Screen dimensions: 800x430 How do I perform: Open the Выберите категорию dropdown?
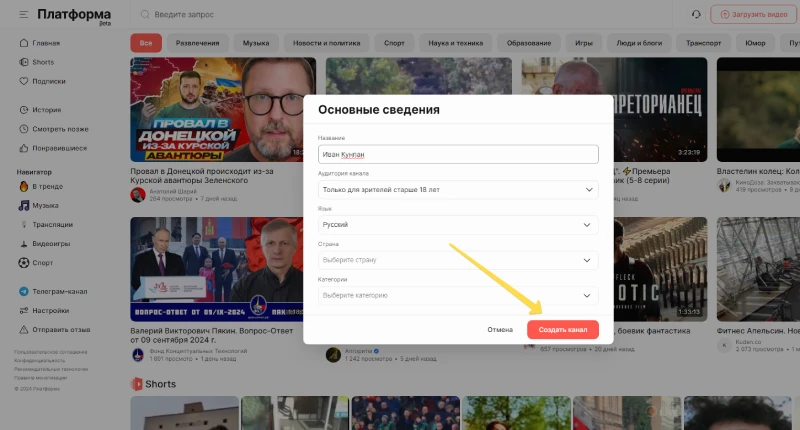[458, 295]
